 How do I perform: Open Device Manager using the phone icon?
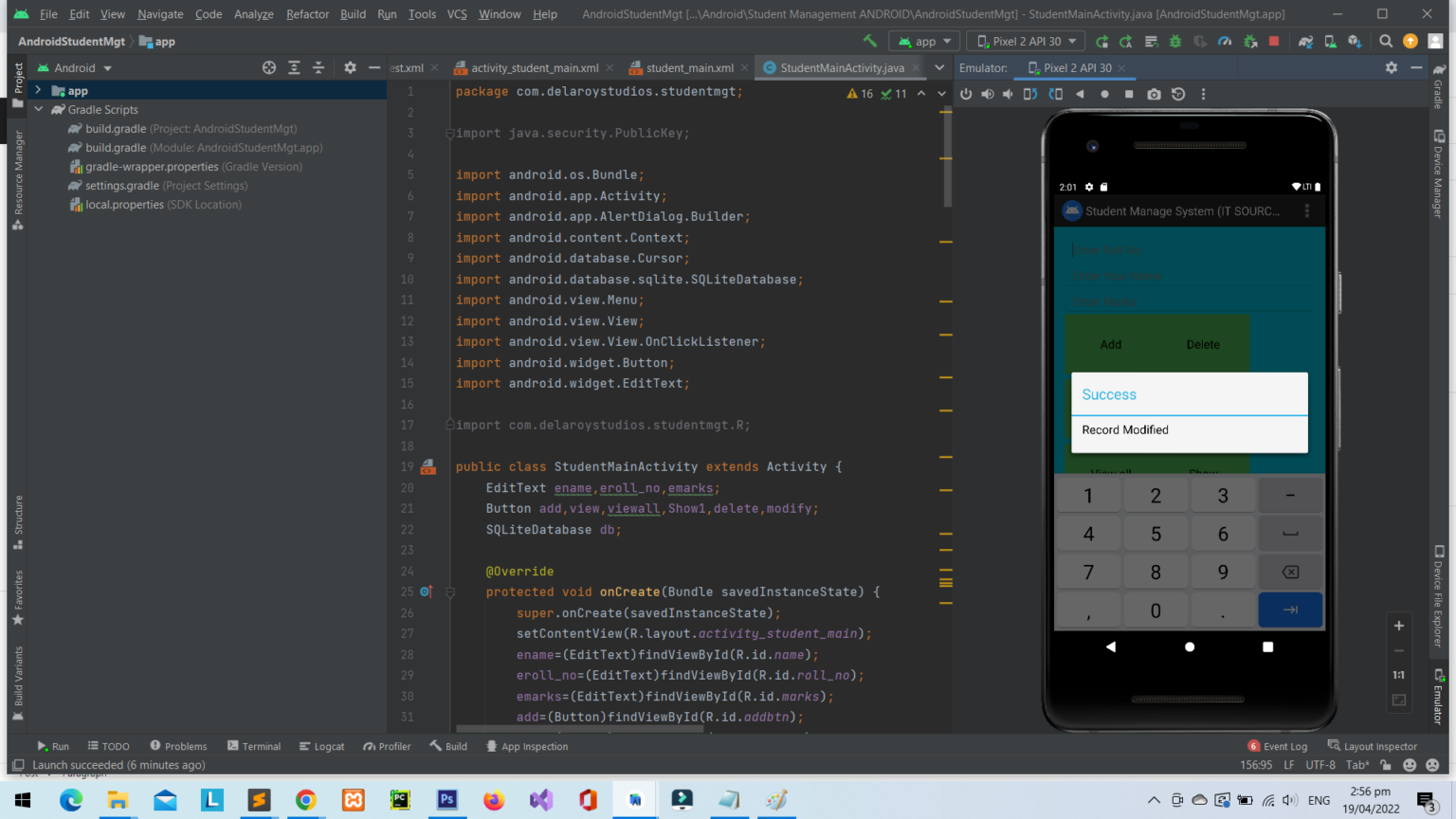(x=1330, y=41)
